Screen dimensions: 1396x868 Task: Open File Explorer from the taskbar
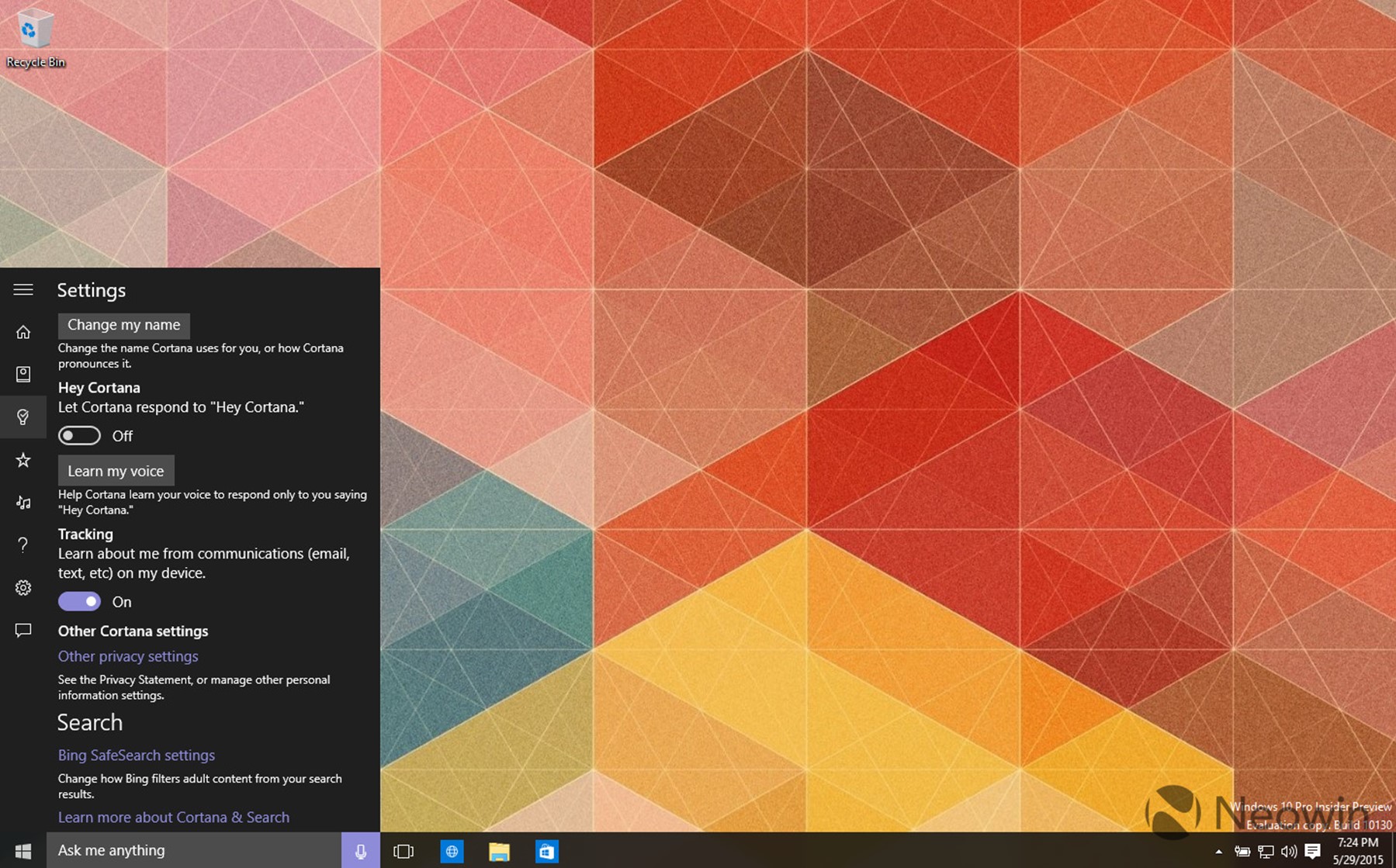(499, 851)
